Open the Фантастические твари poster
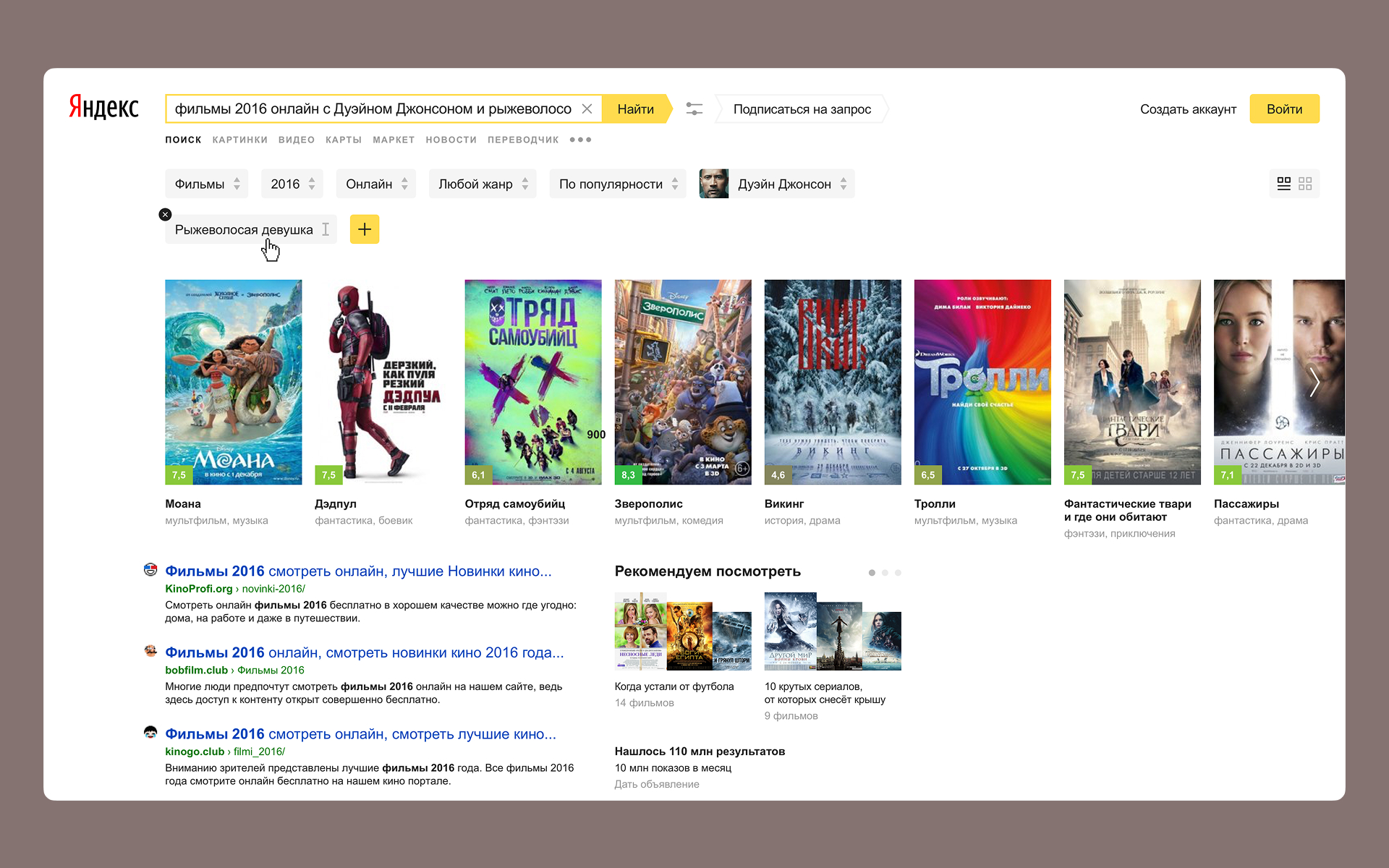 (x=1132, y=382)
